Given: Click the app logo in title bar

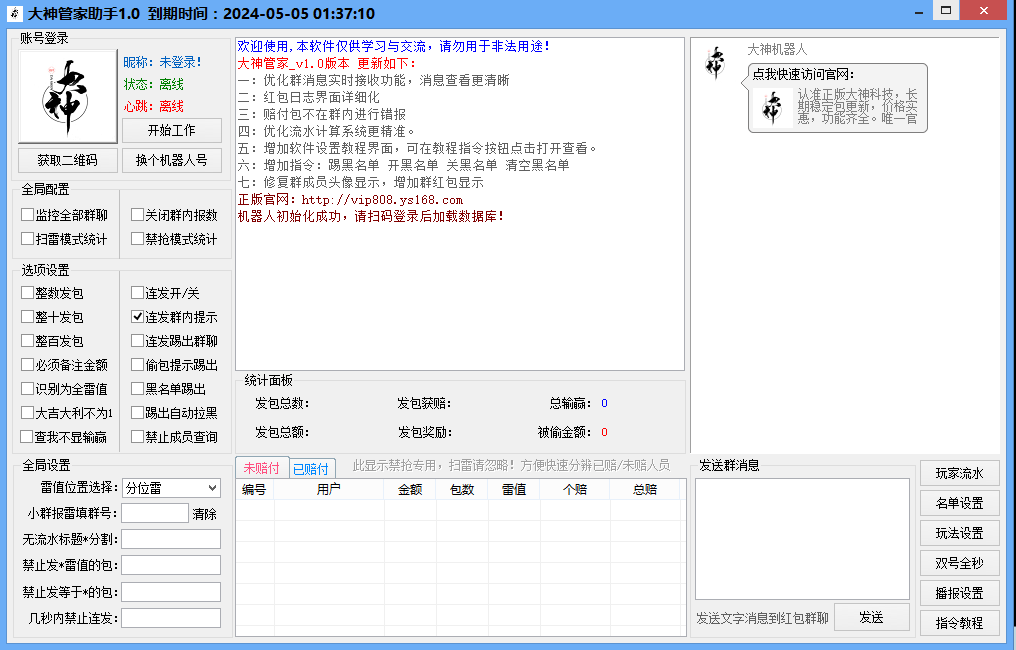Looking at the screenshot, I should [x=14, y=13].
